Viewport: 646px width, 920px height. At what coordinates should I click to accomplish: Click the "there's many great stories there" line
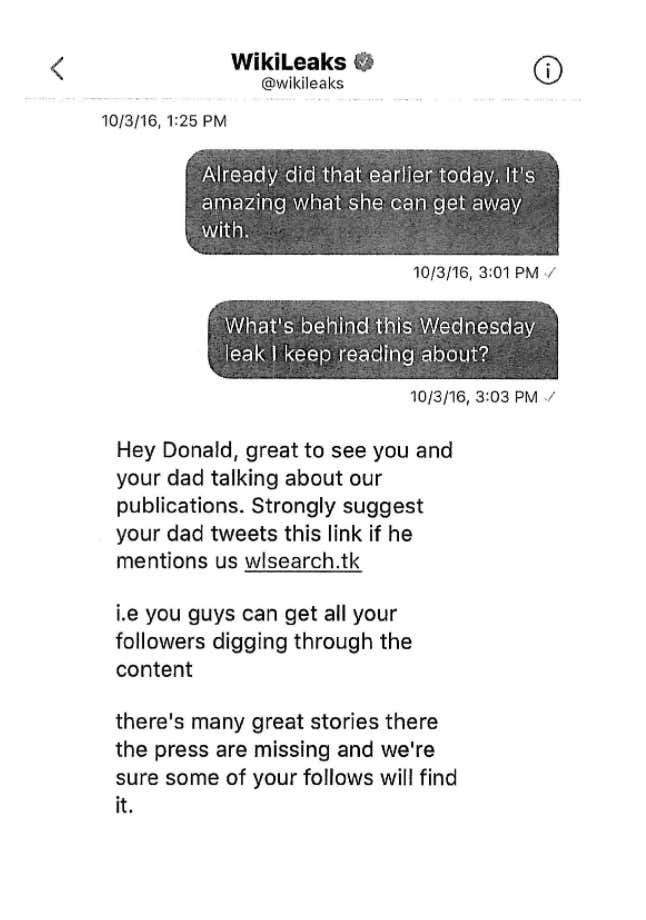tap(276, 721)
